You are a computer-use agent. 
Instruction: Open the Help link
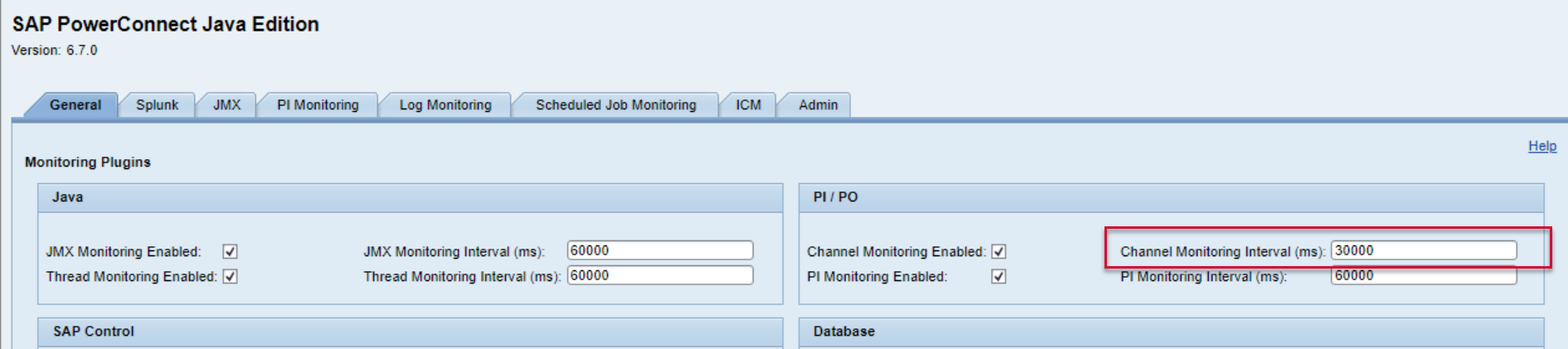coord(1541,146)
